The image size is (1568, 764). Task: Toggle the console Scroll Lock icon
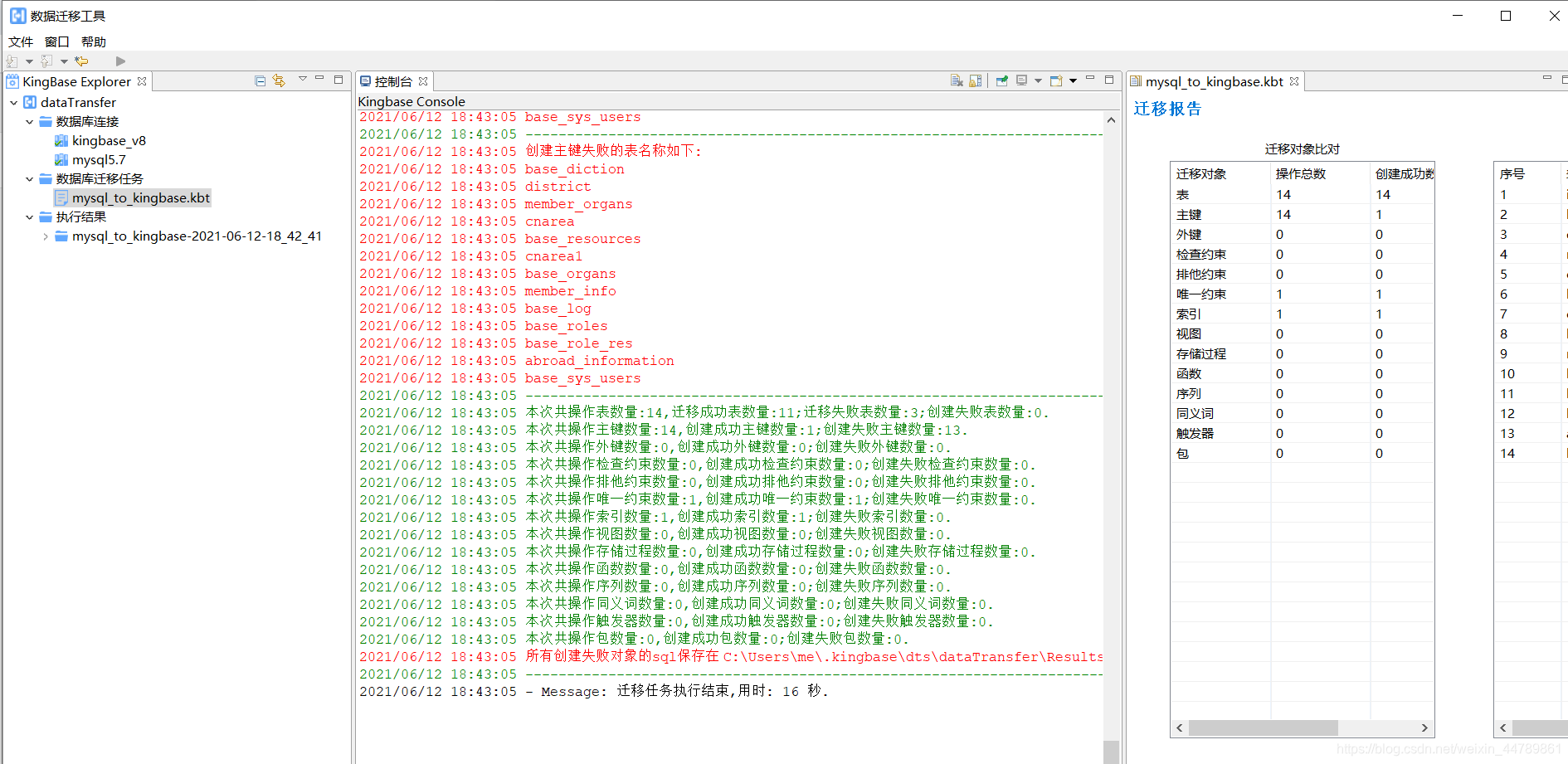click(x=976, y=80)
